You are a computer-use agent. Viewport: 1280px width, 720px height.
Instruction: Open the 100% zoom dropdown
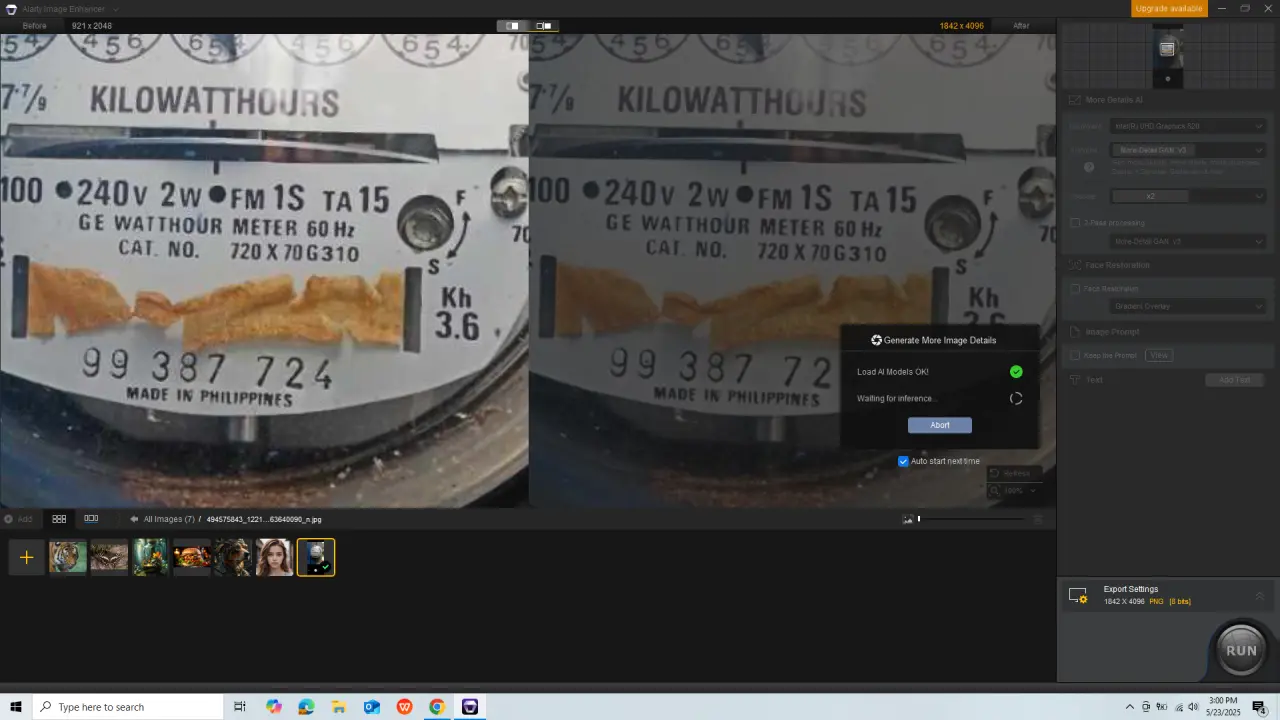click(x=1014, y=491)
